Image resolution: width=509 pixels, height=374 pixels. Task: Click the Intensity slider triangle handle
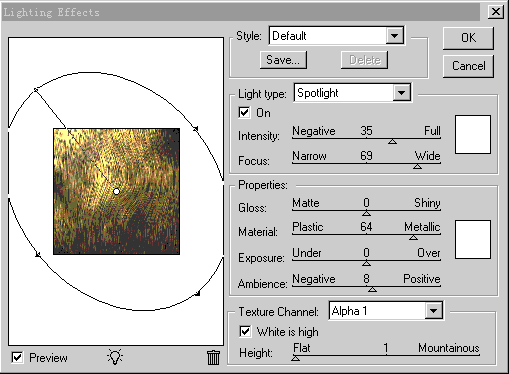392,142
